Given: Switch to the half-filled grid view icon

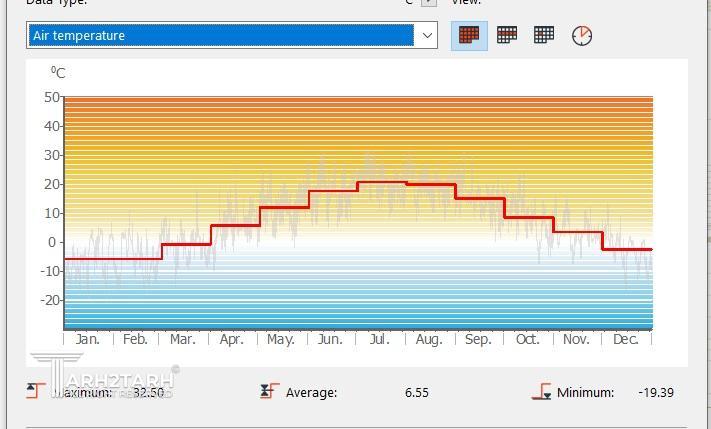Looking at the screenshot, I should tap(507, 35).
